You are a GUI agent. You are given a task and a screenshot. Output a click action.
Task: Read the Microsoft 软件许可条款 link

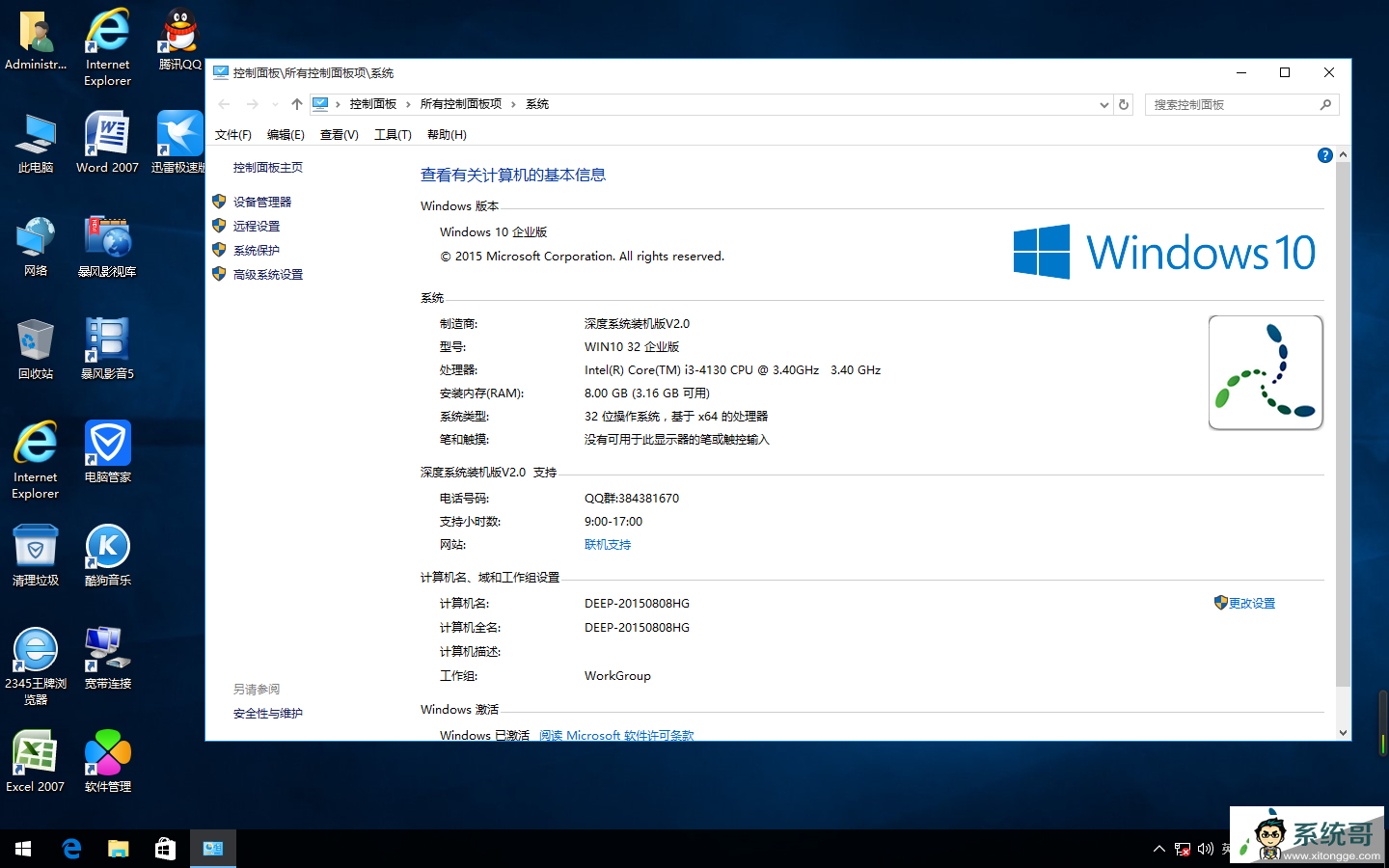616,735
